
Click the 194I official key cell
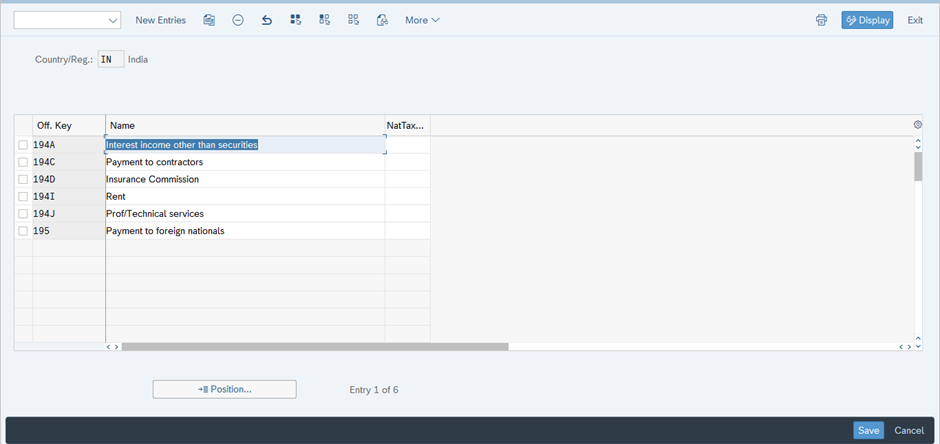coord(68,197)
